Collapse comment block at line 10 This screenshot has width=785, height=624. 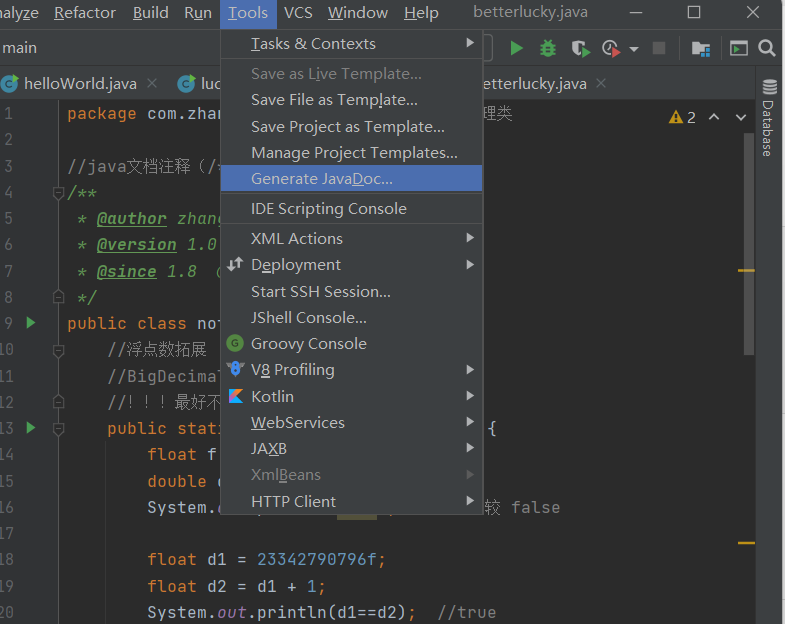pos(59,350)
